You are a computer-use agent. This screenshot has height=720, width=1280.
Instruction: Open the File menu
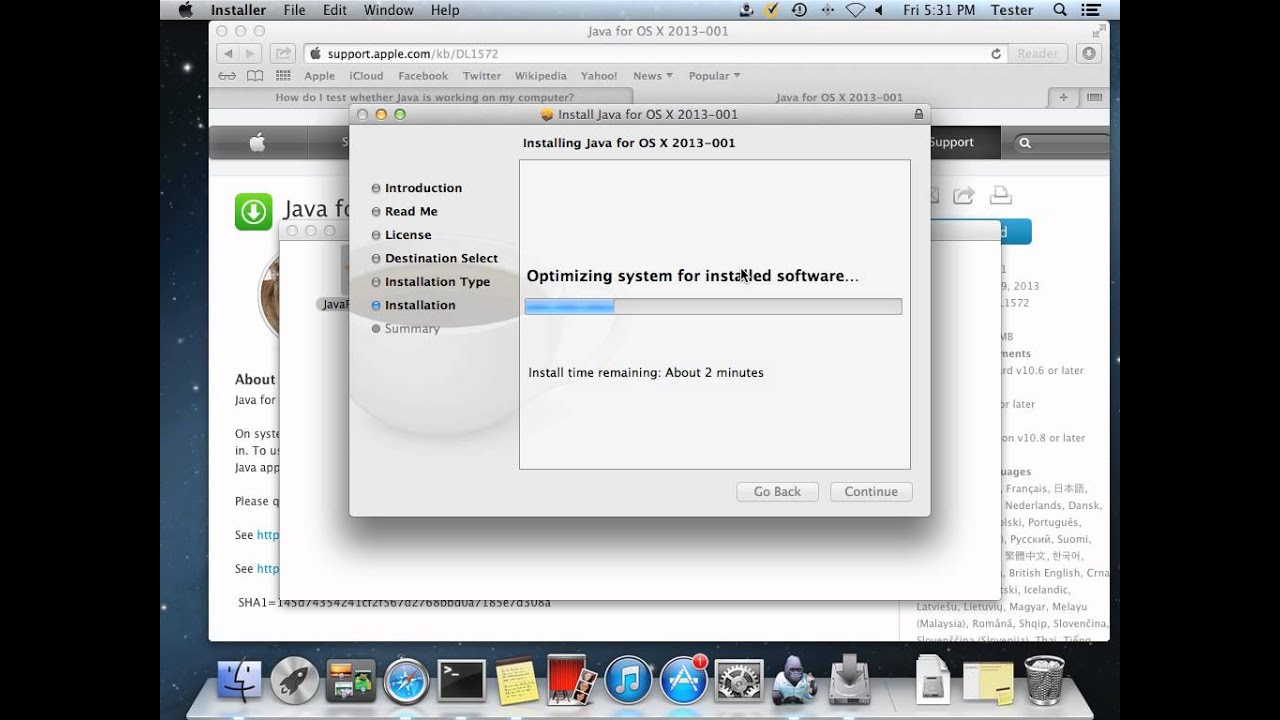click(294, 10)
